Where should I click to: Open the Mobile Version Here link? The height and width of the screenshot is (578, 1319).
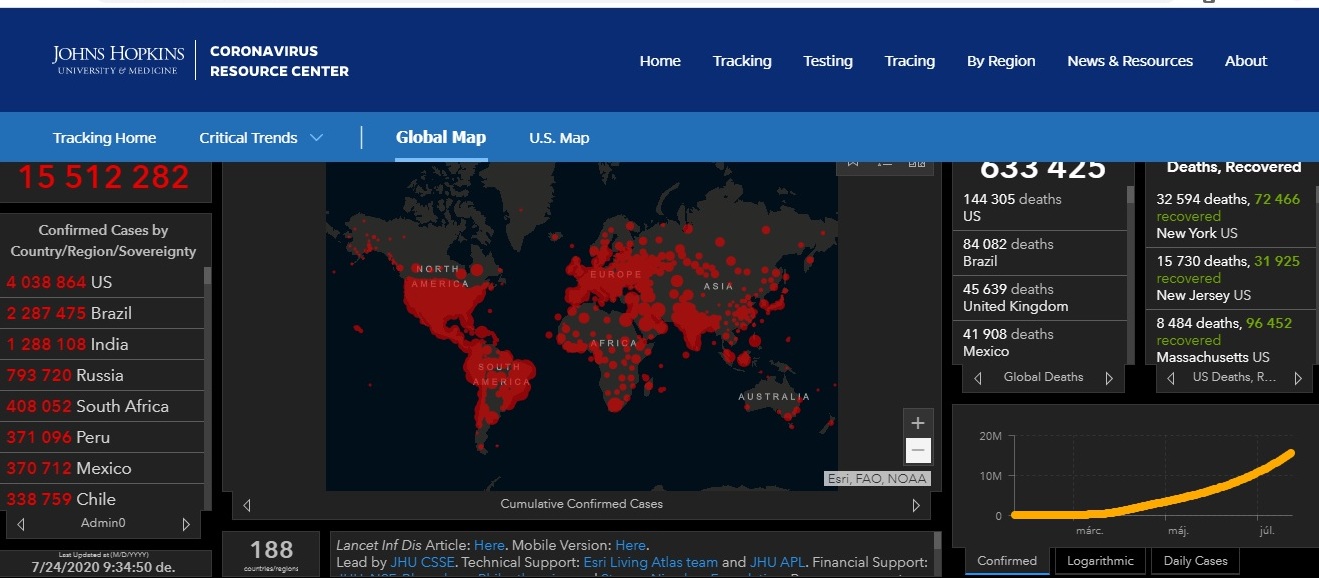pyautogui.click(x=630, y=545)
